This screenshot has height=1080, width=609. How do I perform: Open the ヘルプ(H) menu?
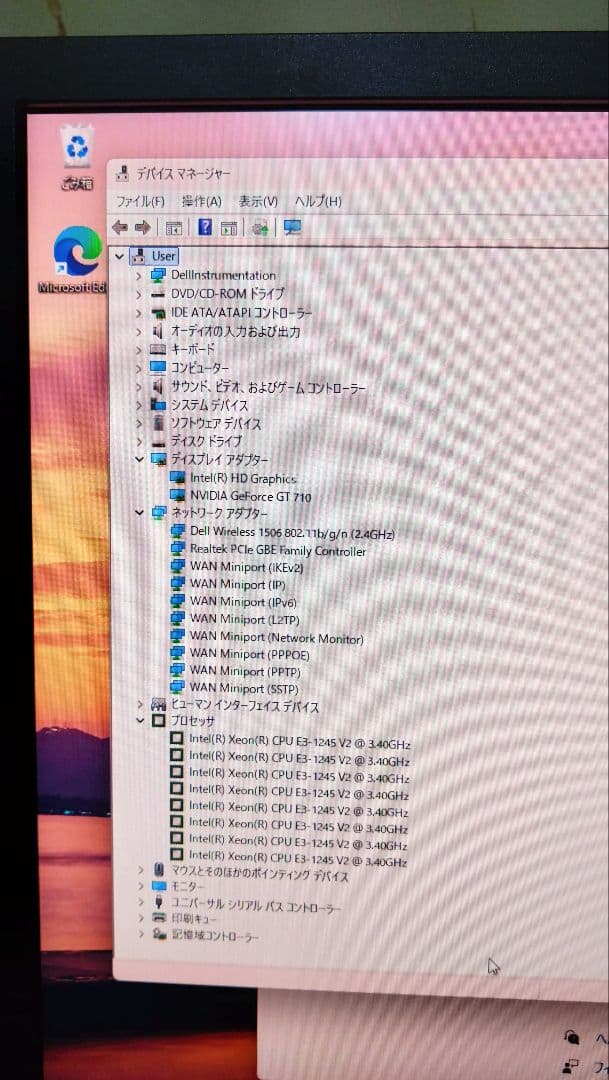coord(318,202)
